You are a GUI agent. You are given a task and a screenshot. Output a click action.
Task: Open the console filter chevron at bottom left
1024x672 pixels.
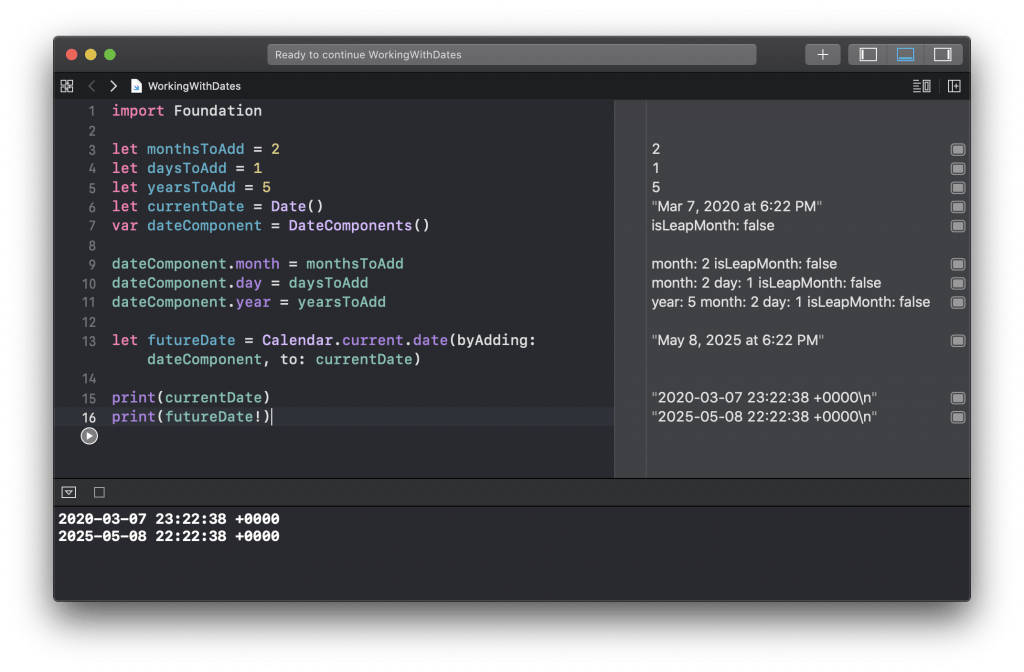(x=68, y=492)
